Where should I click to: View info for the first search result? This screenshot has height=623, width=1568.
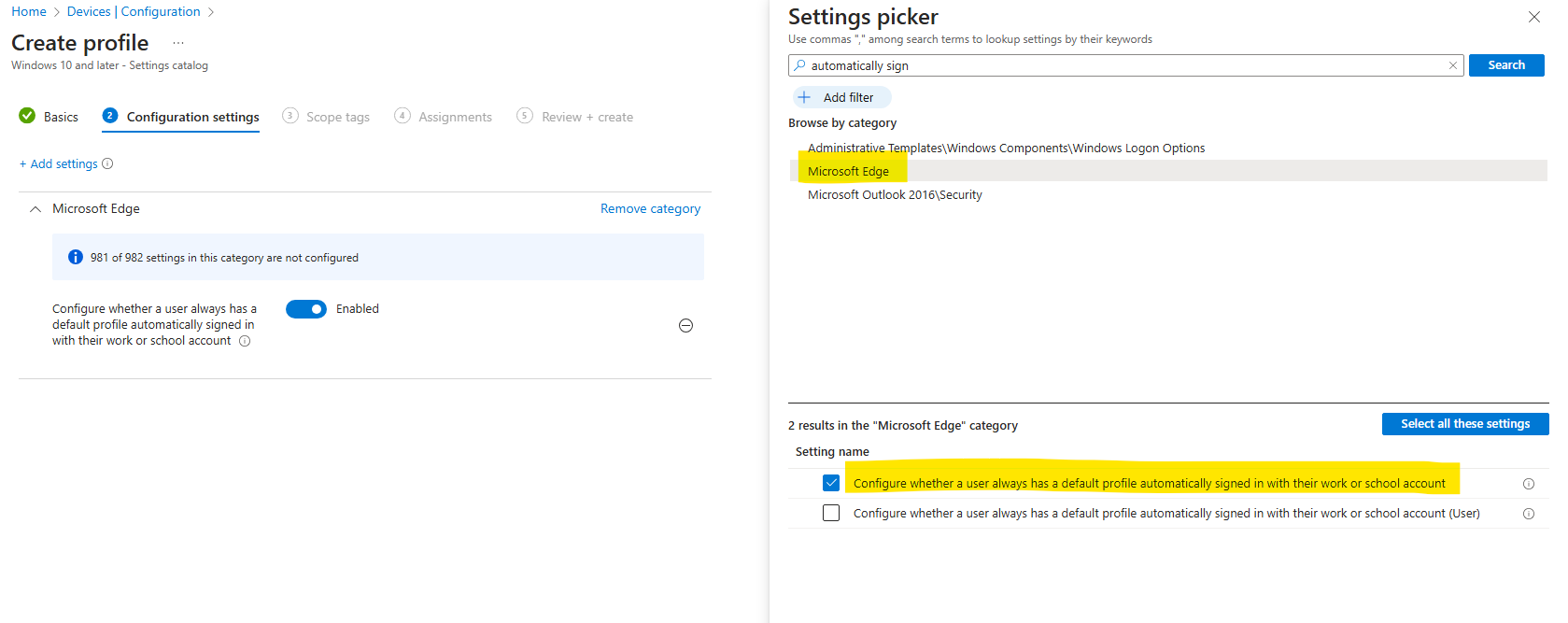click(1529, 484)
